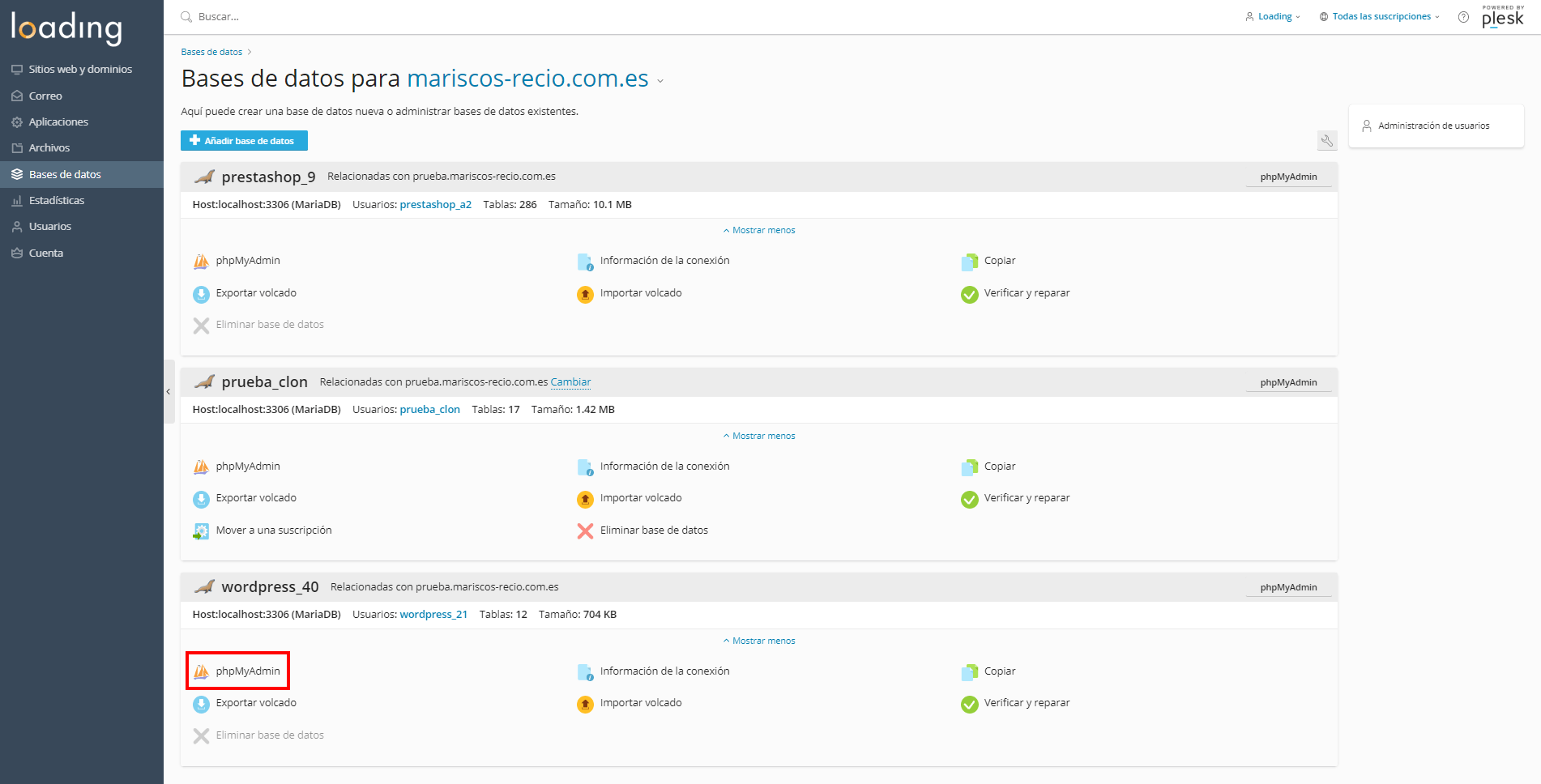Open Sitios web y dominios in sidebar

coord(82,70)
